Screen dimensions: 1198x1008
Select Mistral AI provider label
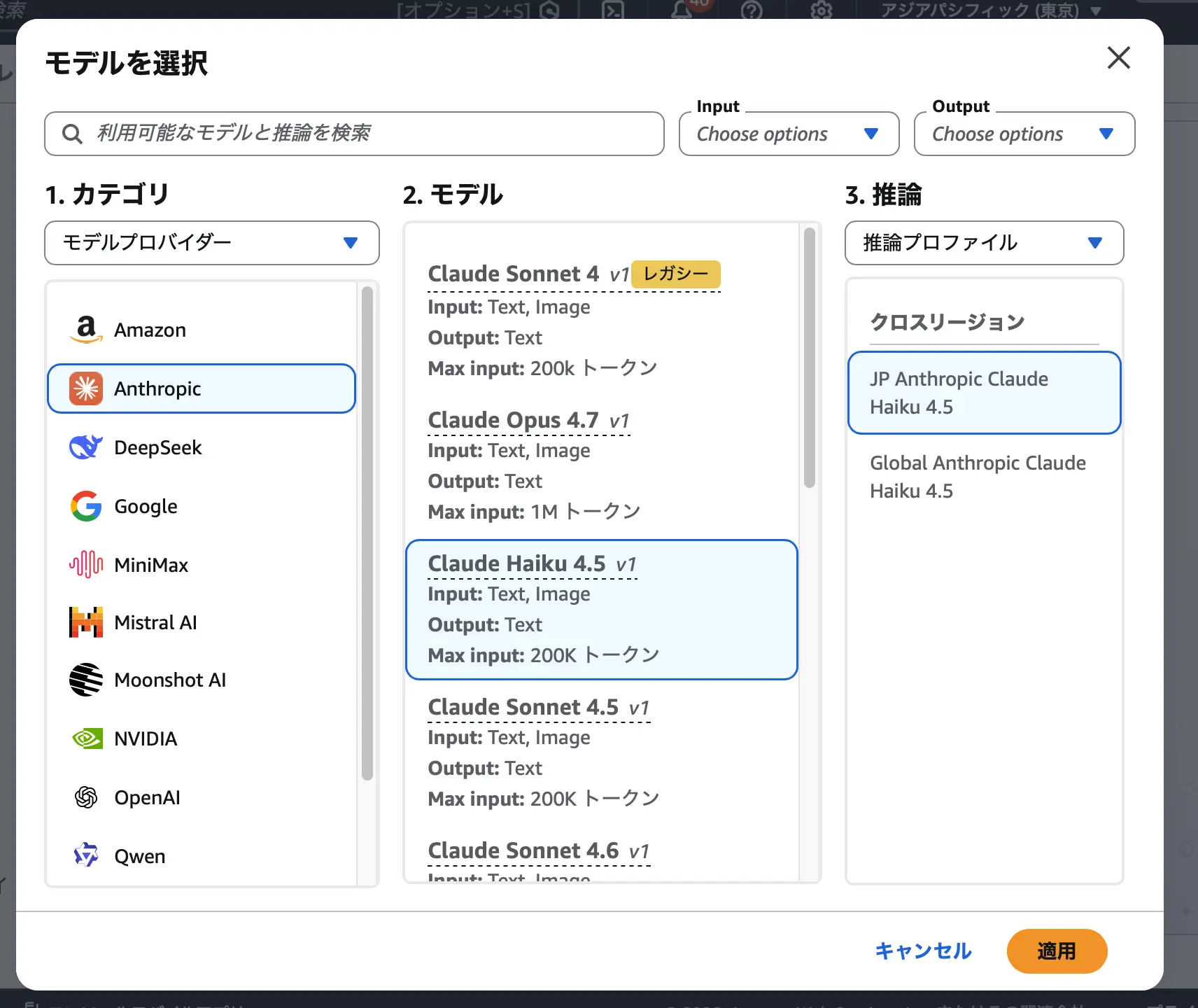click(x=155, y=622)
